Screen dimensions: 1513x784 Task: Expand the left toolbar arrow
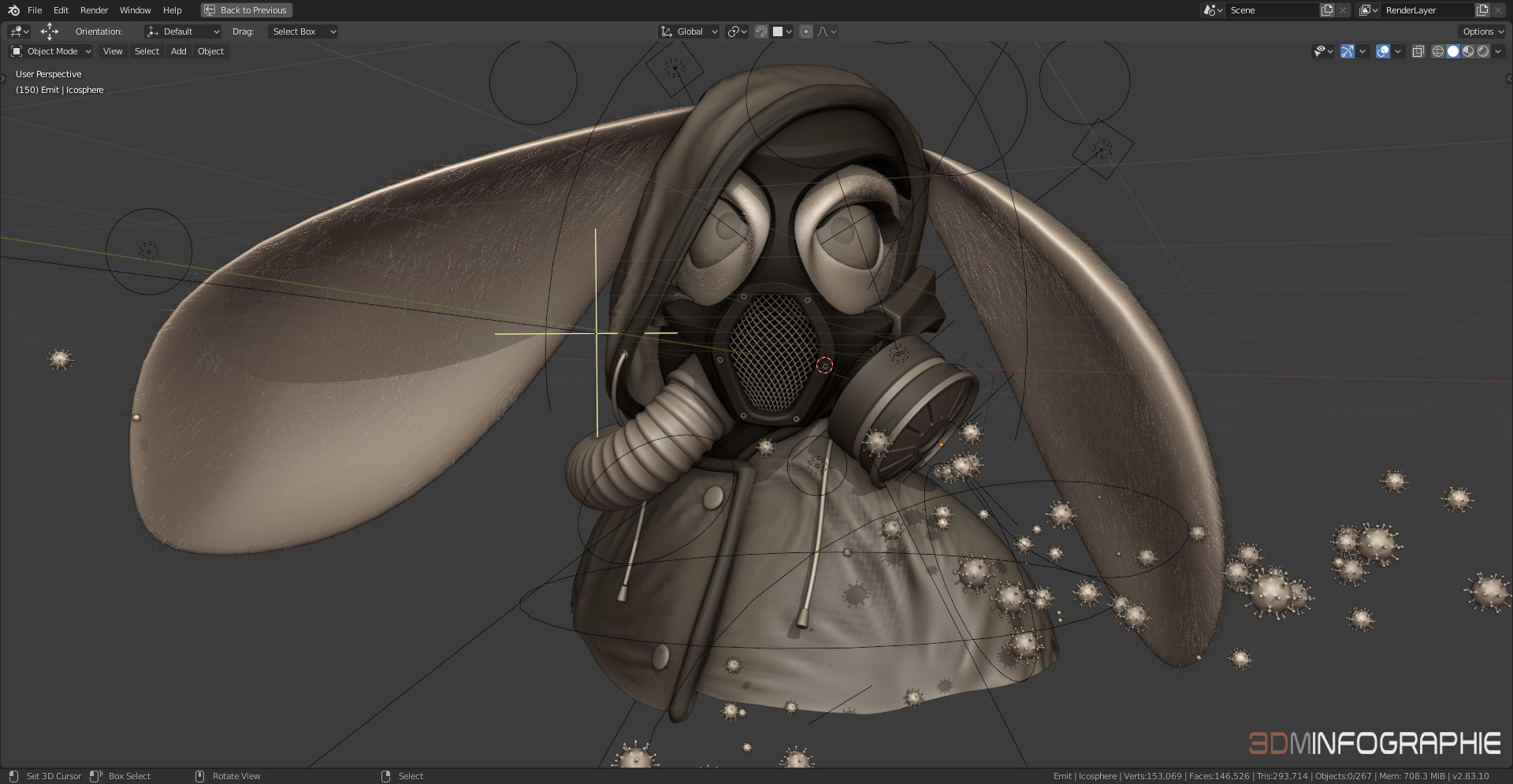pyautogui.click(x=3, y=78)
